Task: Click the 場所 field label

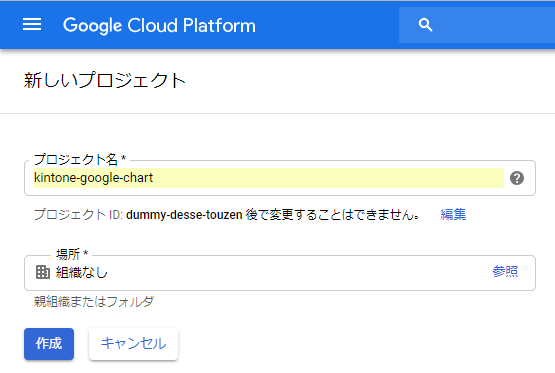Action: coord(72,254)
